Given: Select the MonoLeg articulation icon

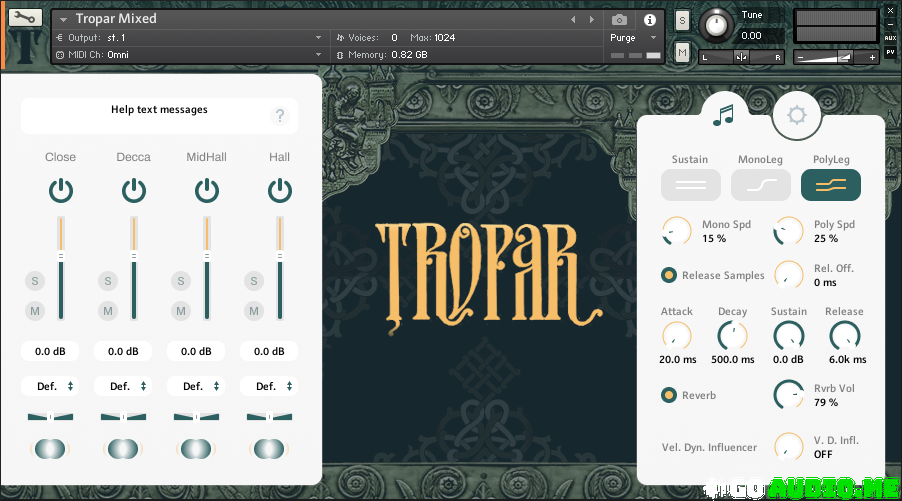Looking at the screenshot, I should tap(760, 185).
